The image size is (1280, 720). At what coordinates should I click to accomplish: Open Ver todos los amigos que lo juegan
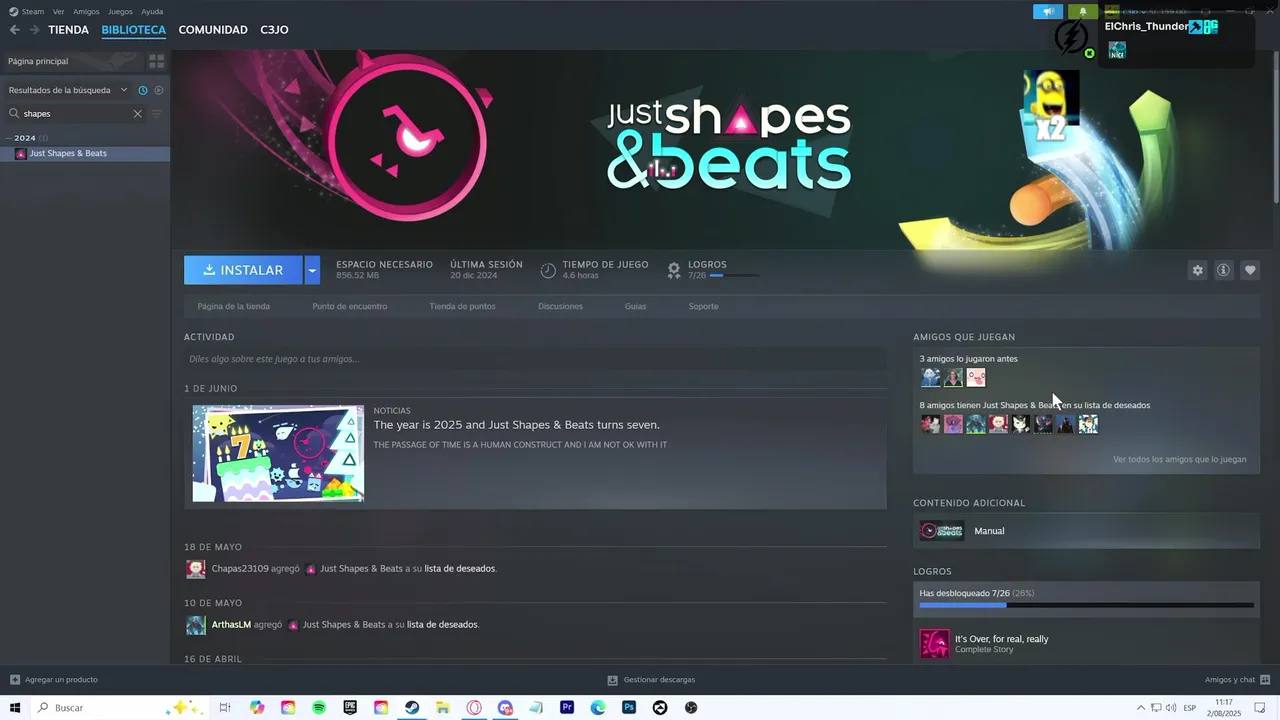[1179, 460]
